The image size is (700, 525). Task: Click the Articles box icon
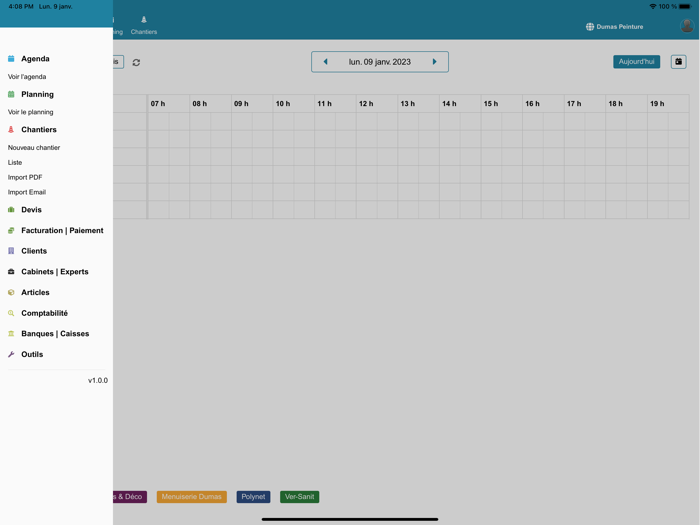(11, 292)
